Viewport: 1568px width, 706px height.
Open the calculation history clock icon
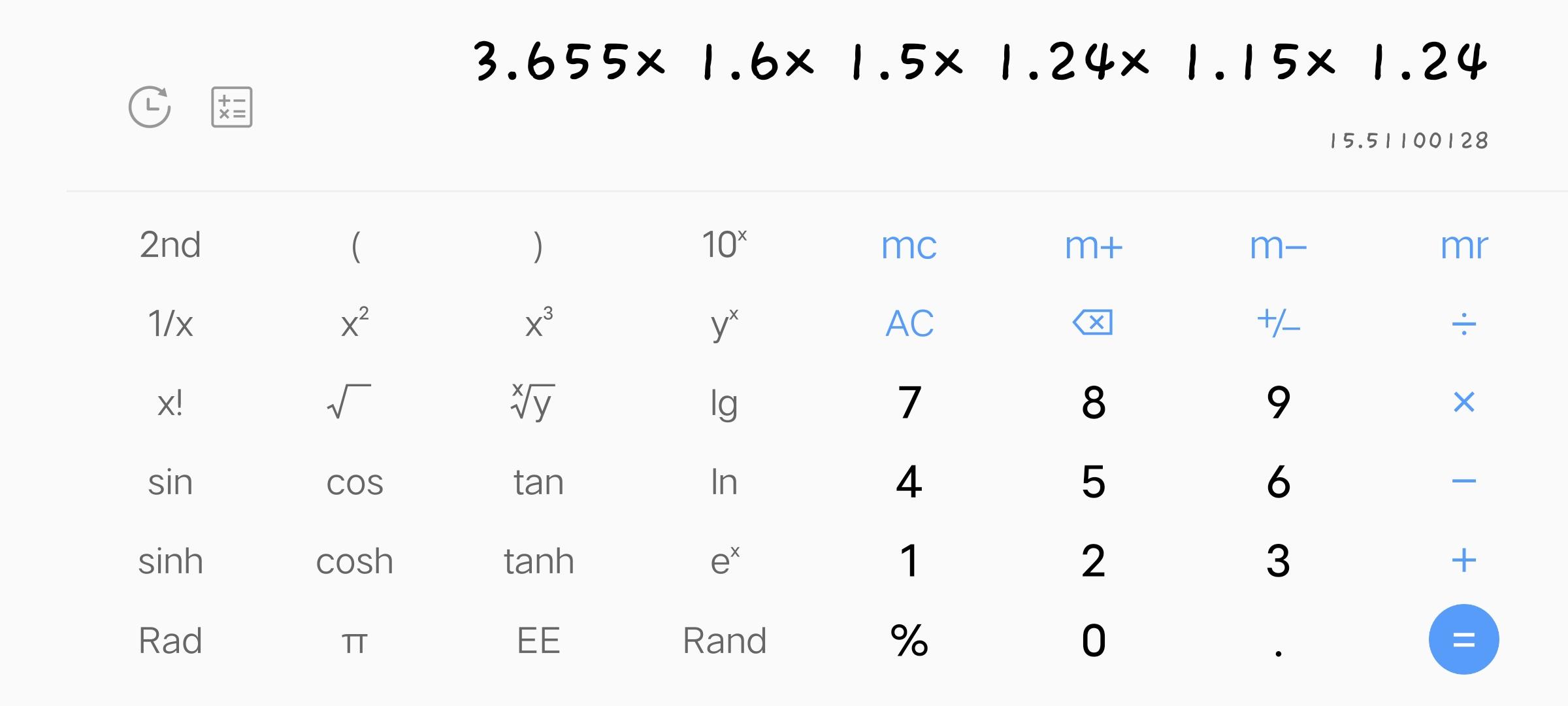(150, 107)
